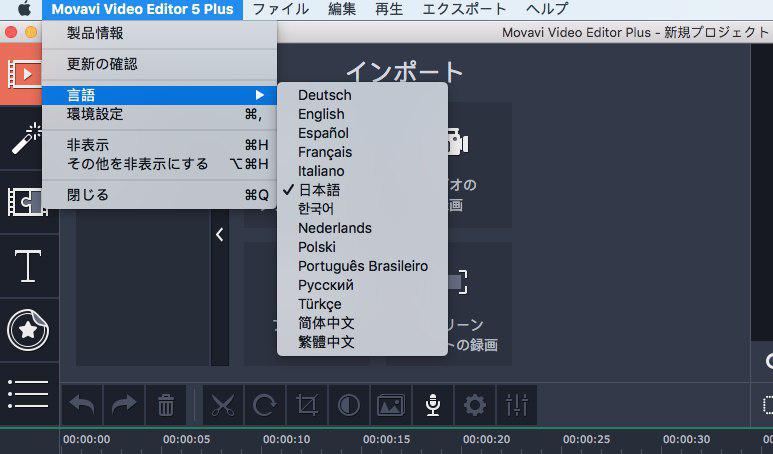Open the Movavi Video Editor 5 Plus menu
This screenshot has width=773, height=454.
(x=142, y=9)
